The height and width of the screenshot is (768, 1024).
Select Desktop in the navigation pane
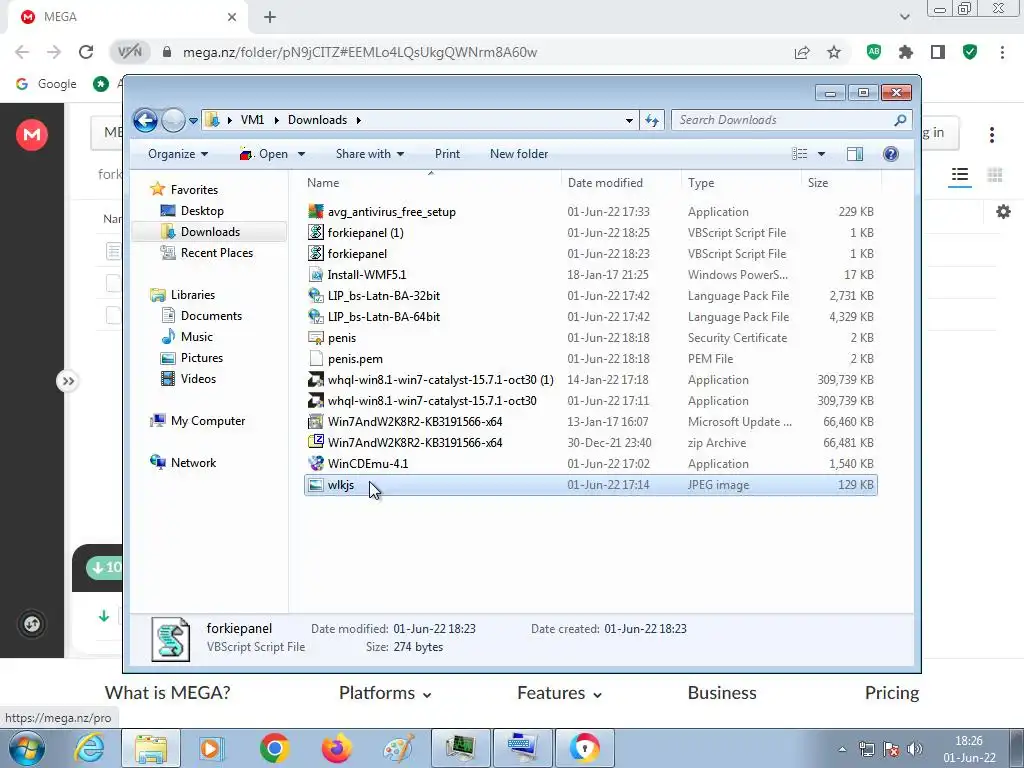tap(202, 211)
